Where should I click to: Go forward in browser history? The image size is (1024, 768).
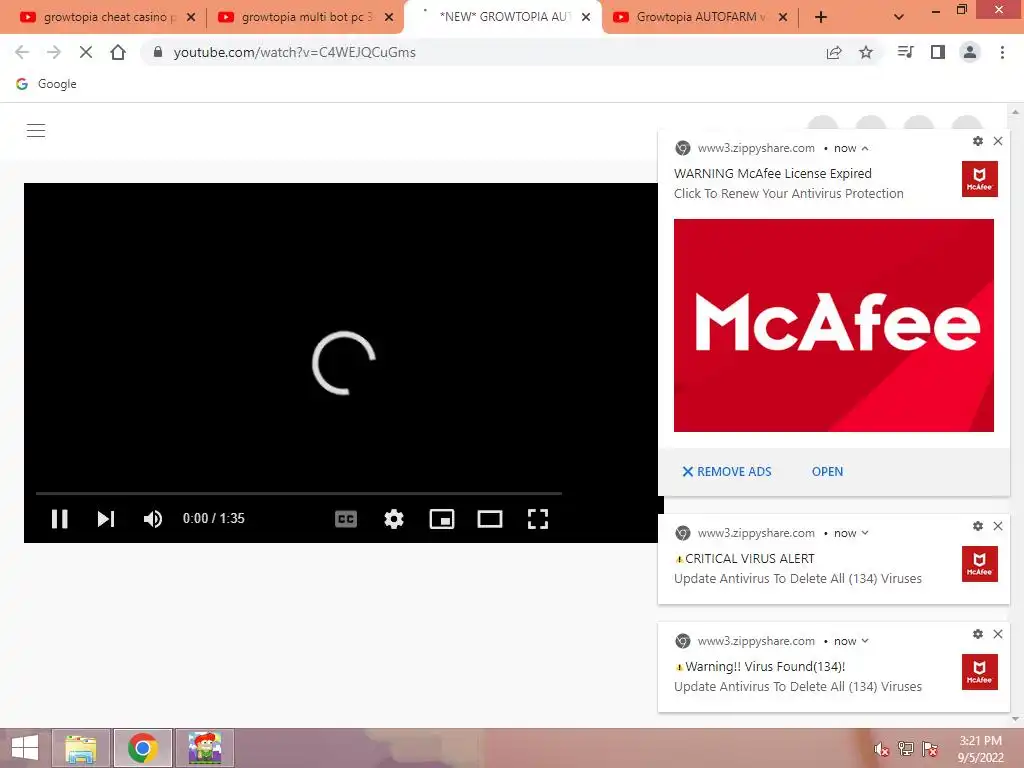point(54,52)
